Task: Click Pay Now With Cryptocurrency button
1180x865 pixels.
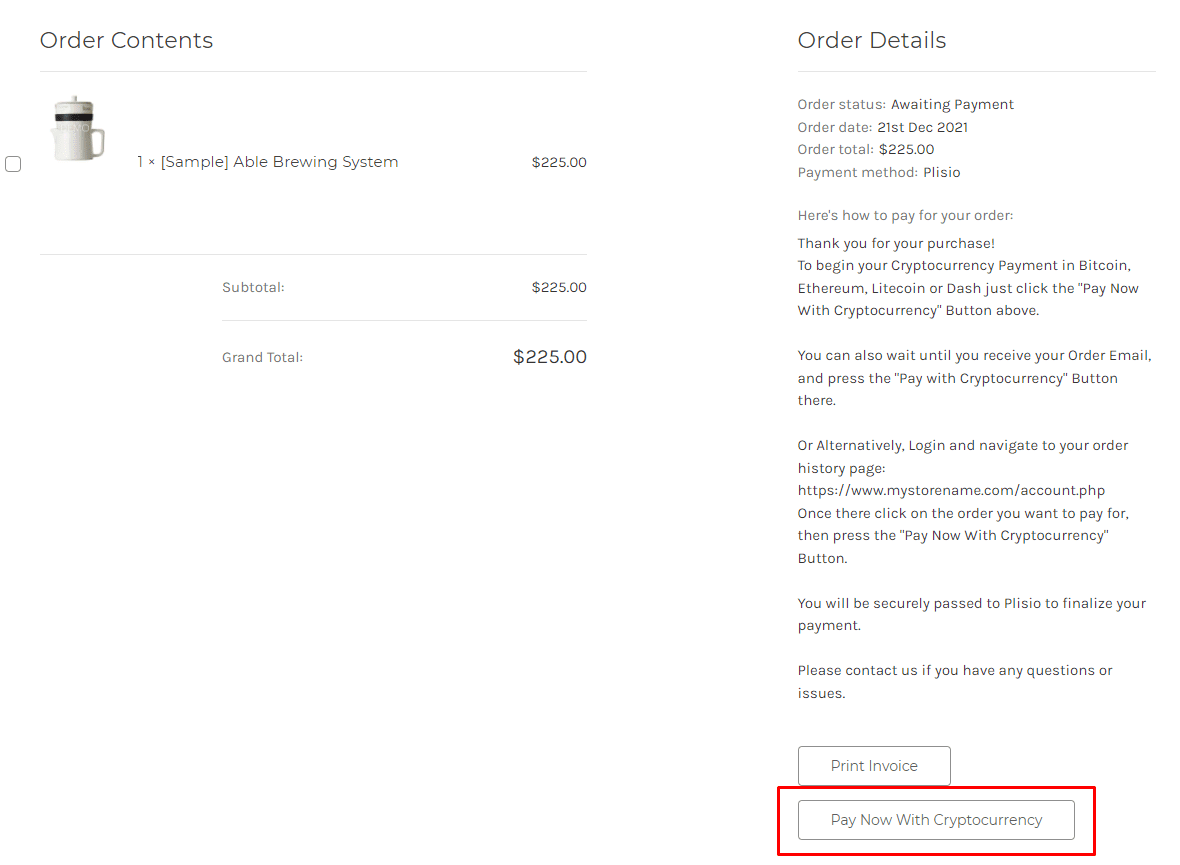Action: click(x=936, y=820)
